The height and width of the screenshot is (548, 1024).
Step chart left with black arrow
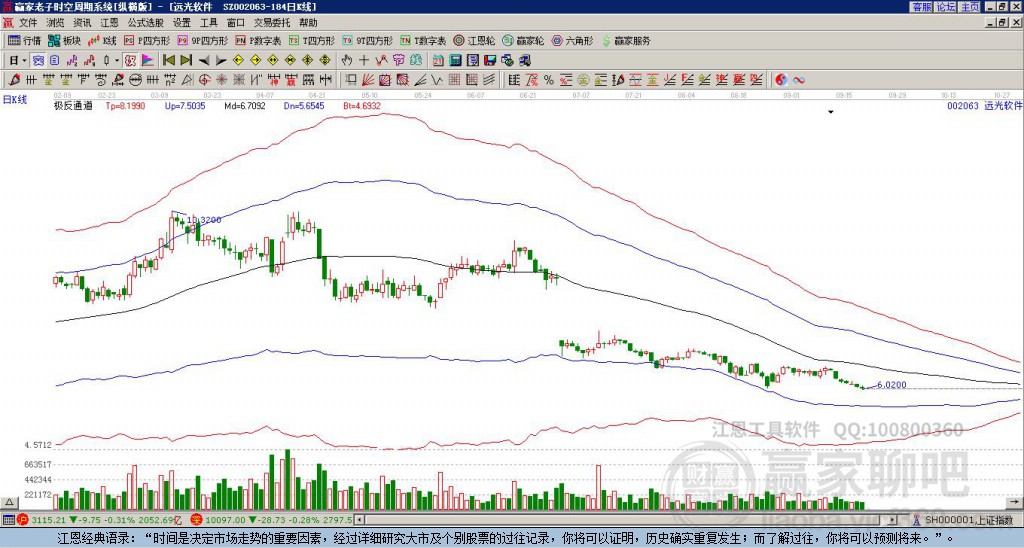[204, 61]
